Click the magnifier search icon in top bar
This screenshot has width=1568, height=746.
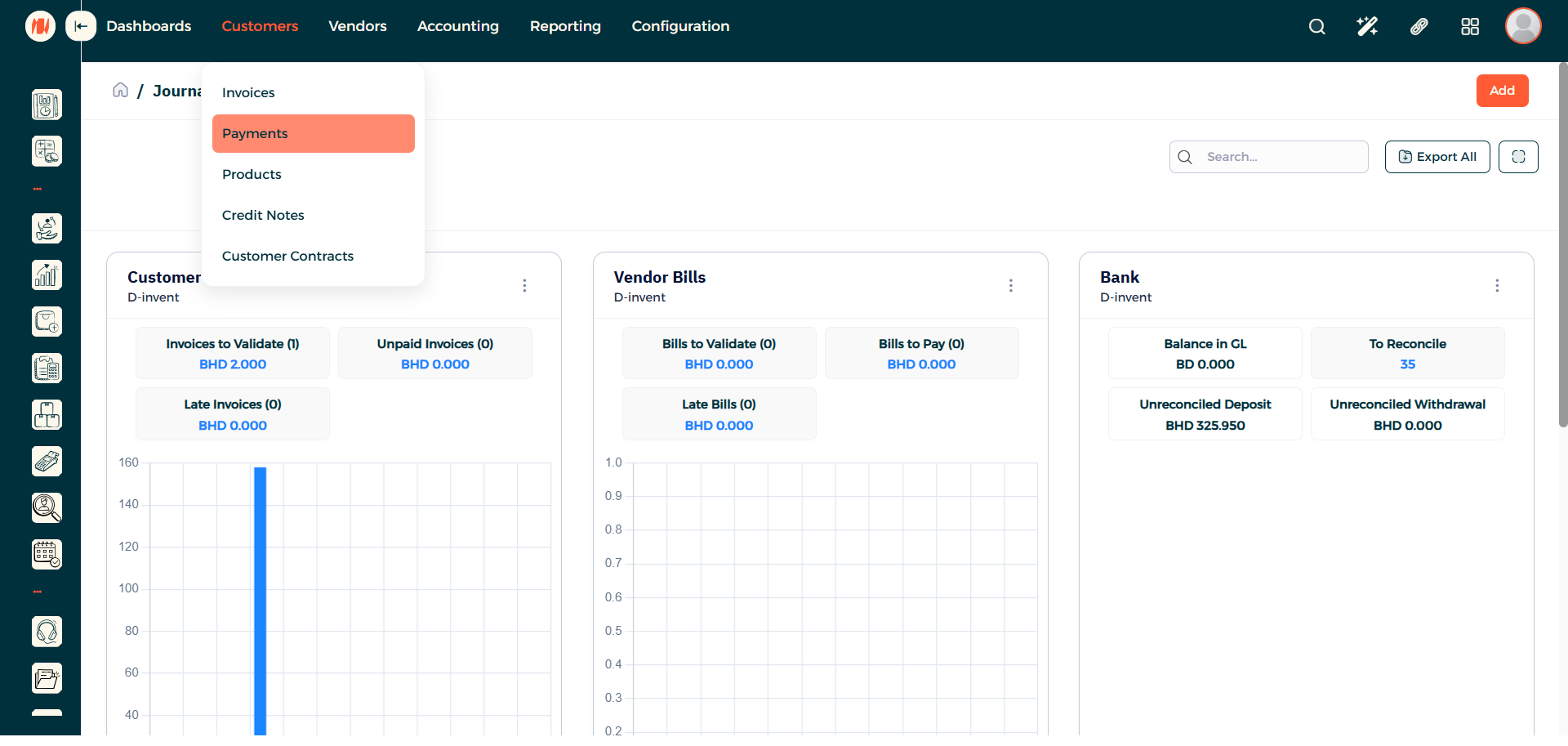pos(1316,26)
